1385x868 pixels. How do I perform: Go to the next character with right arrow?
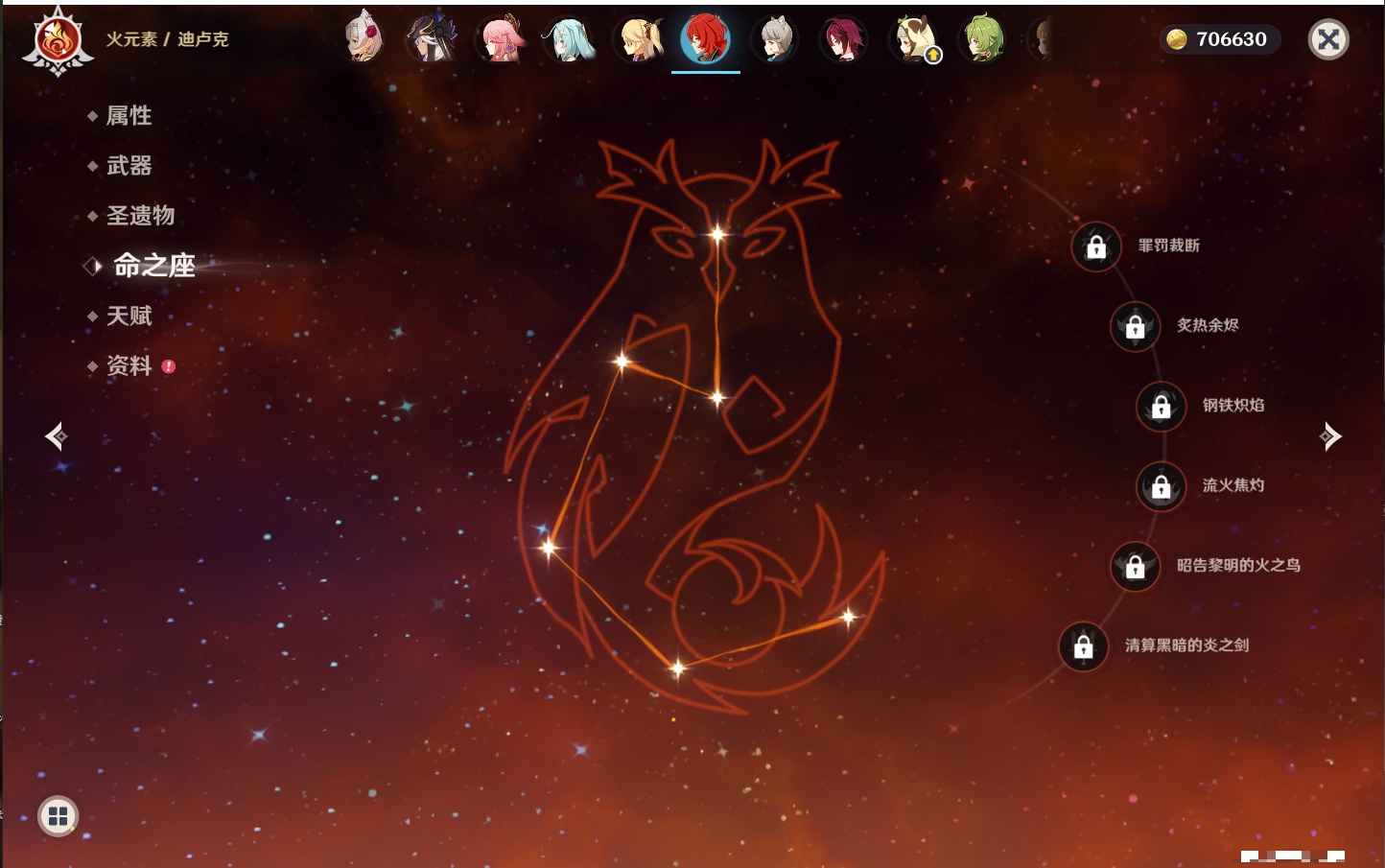1330,436
